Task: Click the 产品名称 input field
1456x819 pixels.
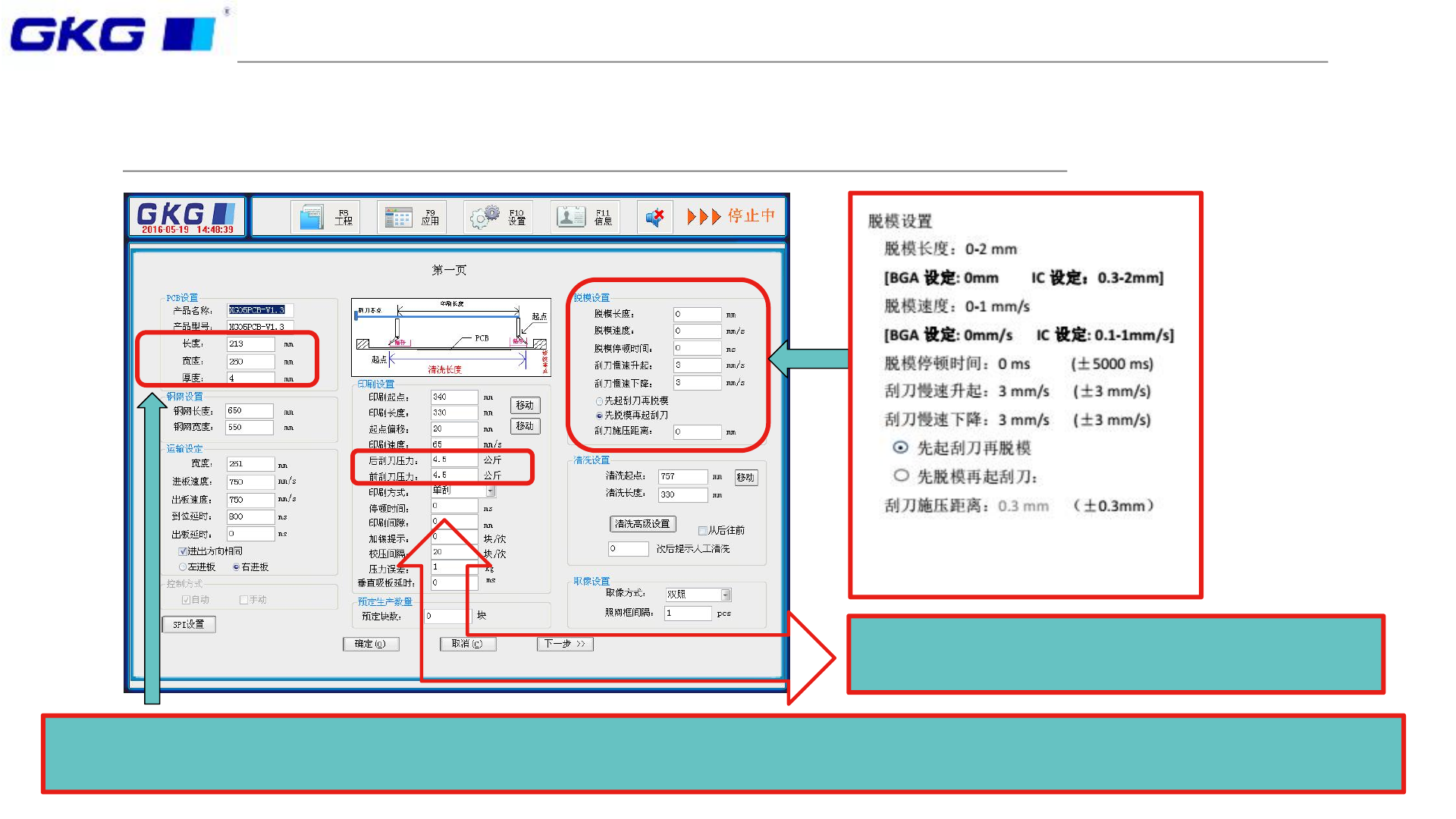Action: [259, 310]
